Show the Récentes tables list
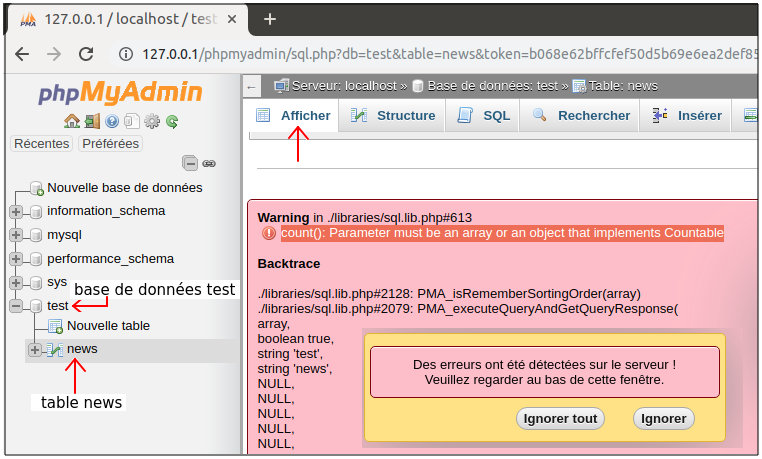762x459 pixels. [42, 144]
